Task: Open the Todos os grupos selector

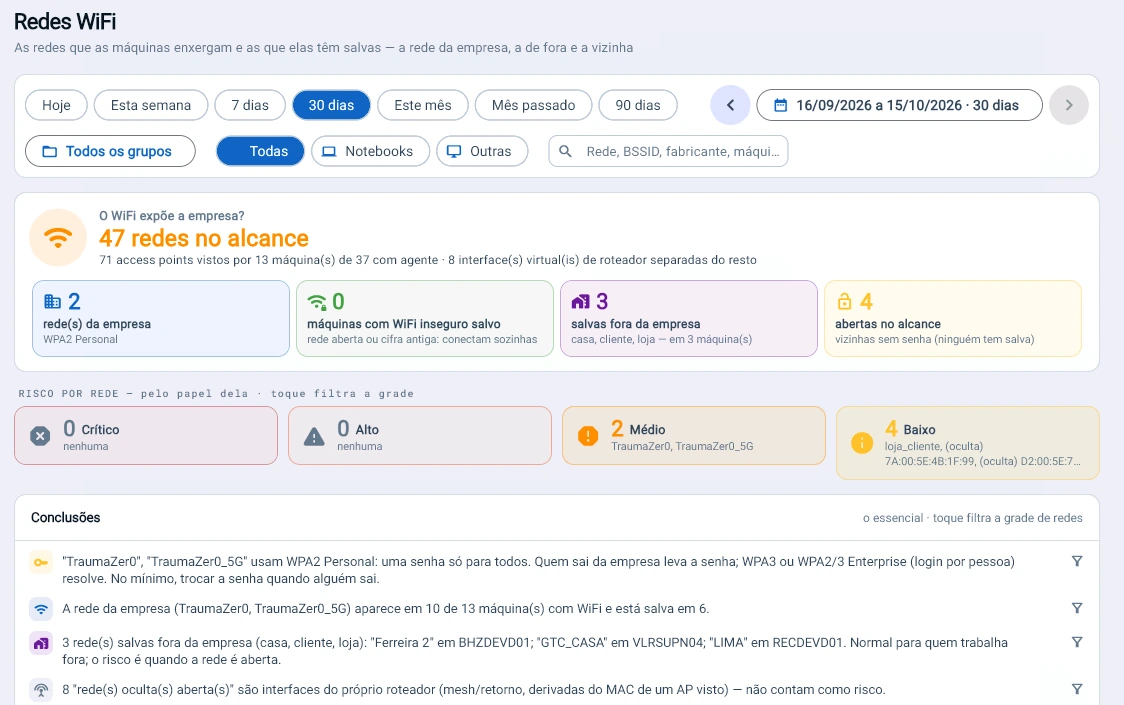Action: point(110,151)
